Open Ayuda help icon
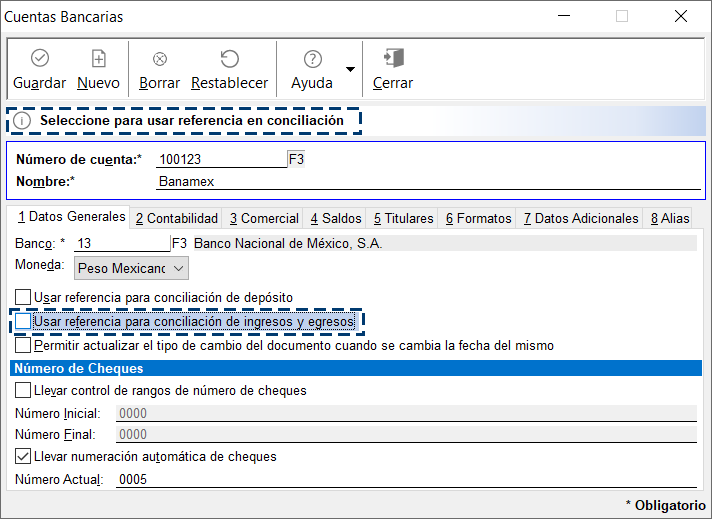 point(312,59)
